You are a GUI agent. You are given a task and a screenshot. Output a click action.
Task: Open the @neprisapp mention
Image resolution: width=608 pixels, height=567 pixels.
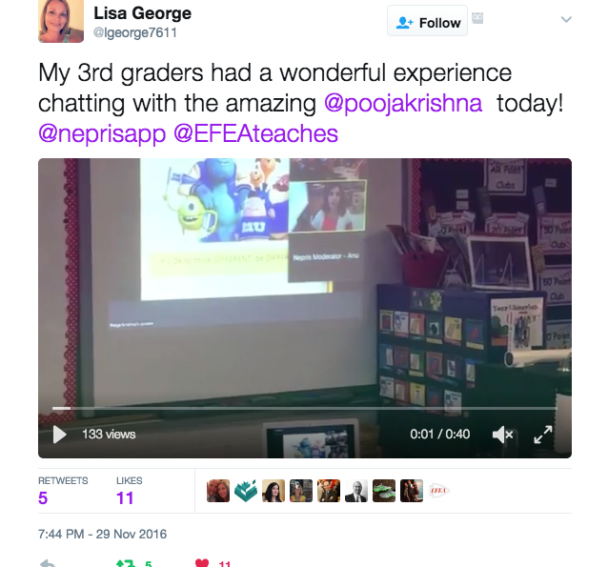102,134
